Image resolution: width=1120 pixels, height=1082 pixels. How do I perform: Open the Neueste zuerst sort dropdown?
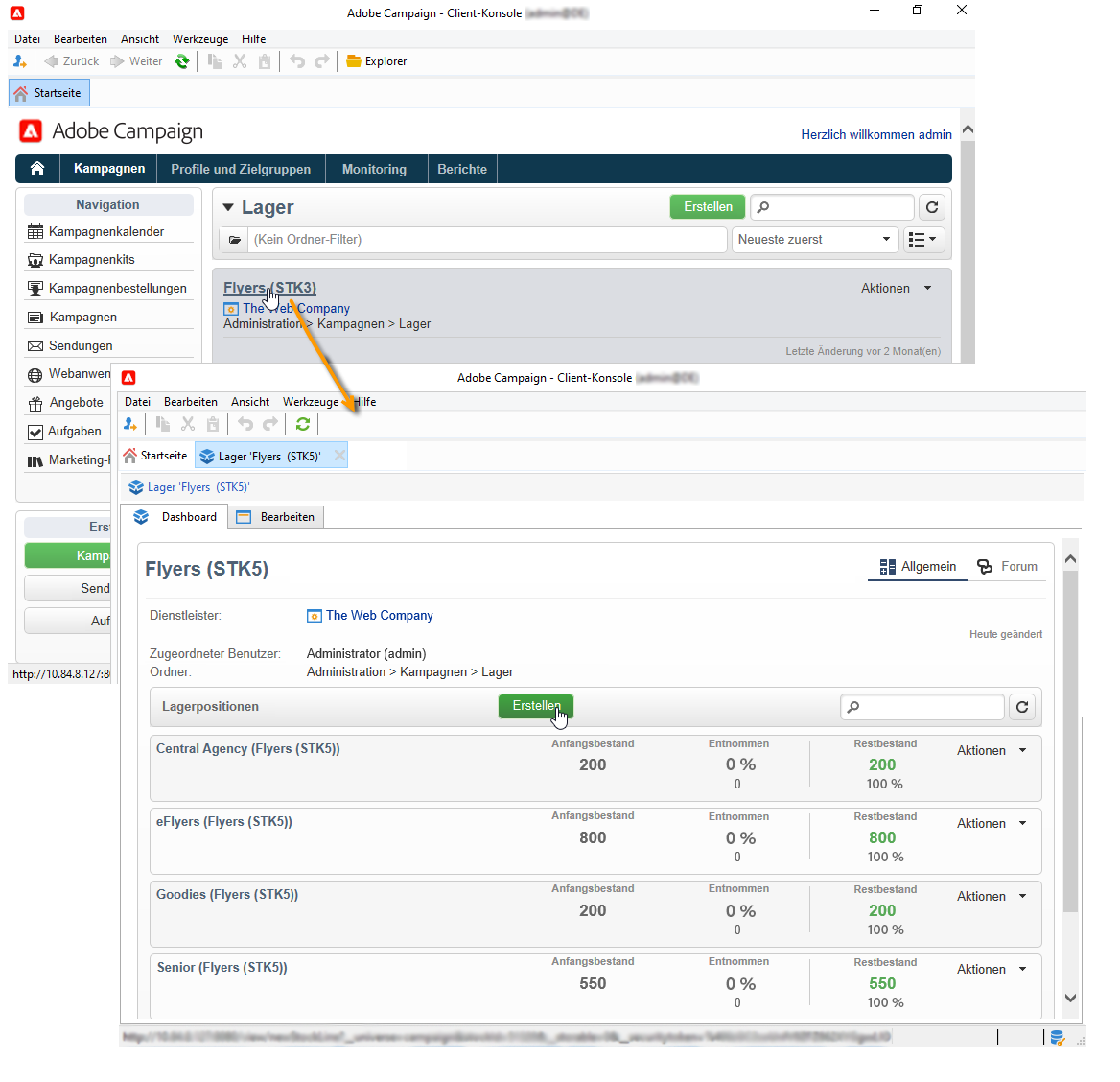(x=814, y=240)
